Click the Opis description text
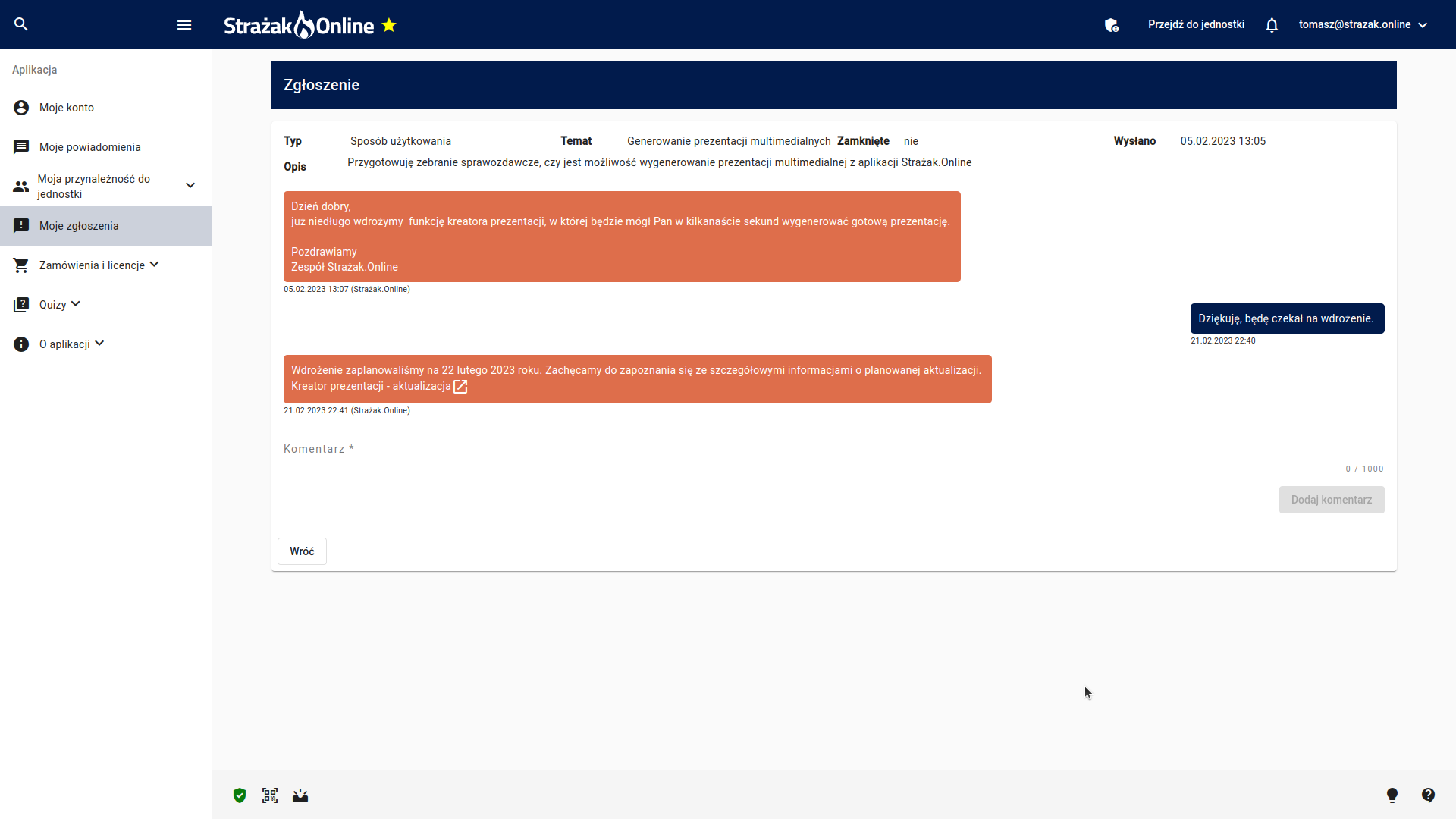1456x819 pixels. click(659, 162)
